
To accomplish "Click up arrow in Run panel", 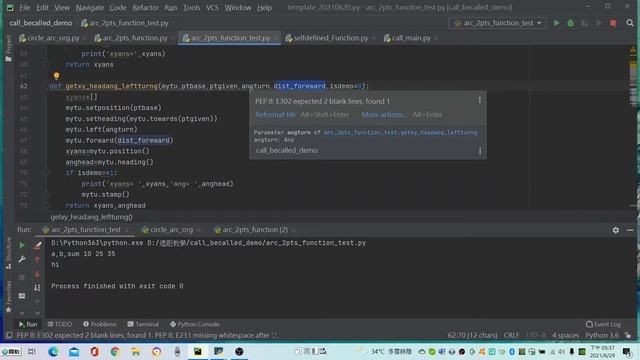I will coord(37,260).
